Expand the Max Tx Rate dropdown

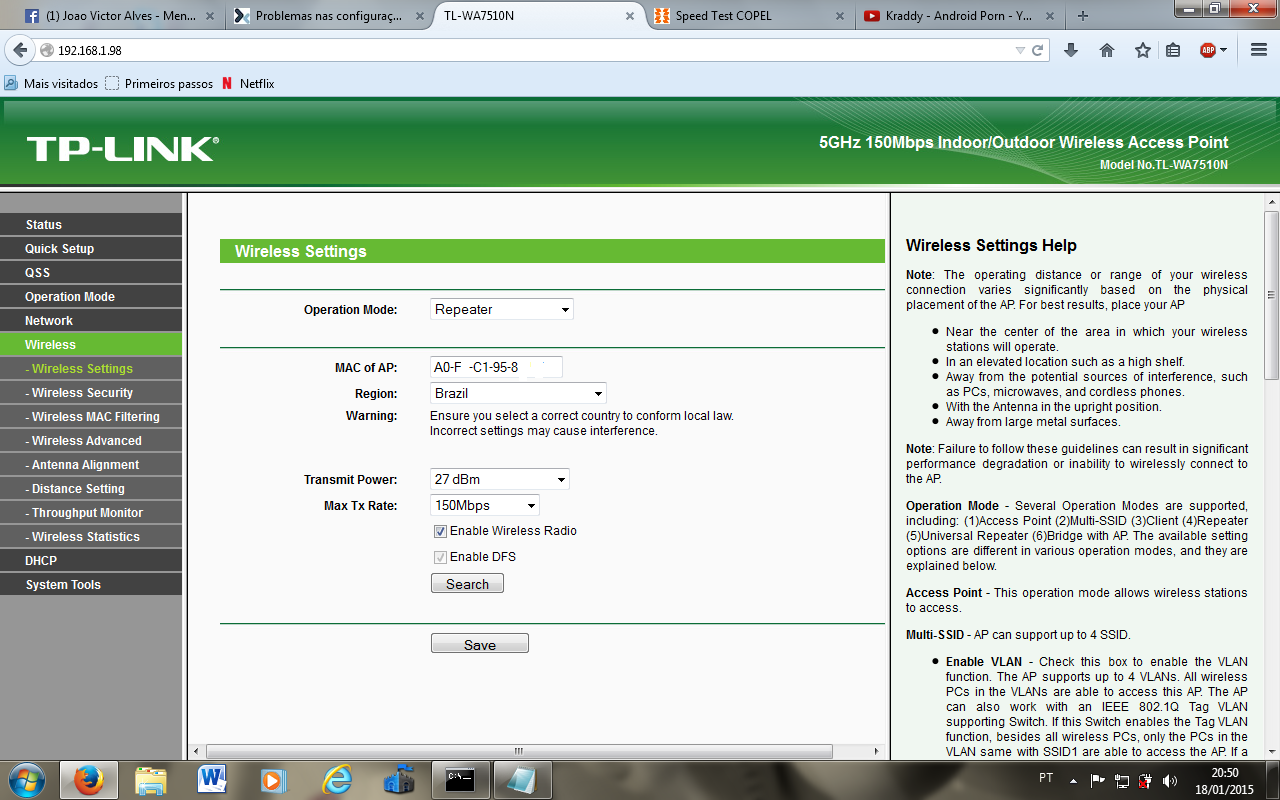(485, 506)
